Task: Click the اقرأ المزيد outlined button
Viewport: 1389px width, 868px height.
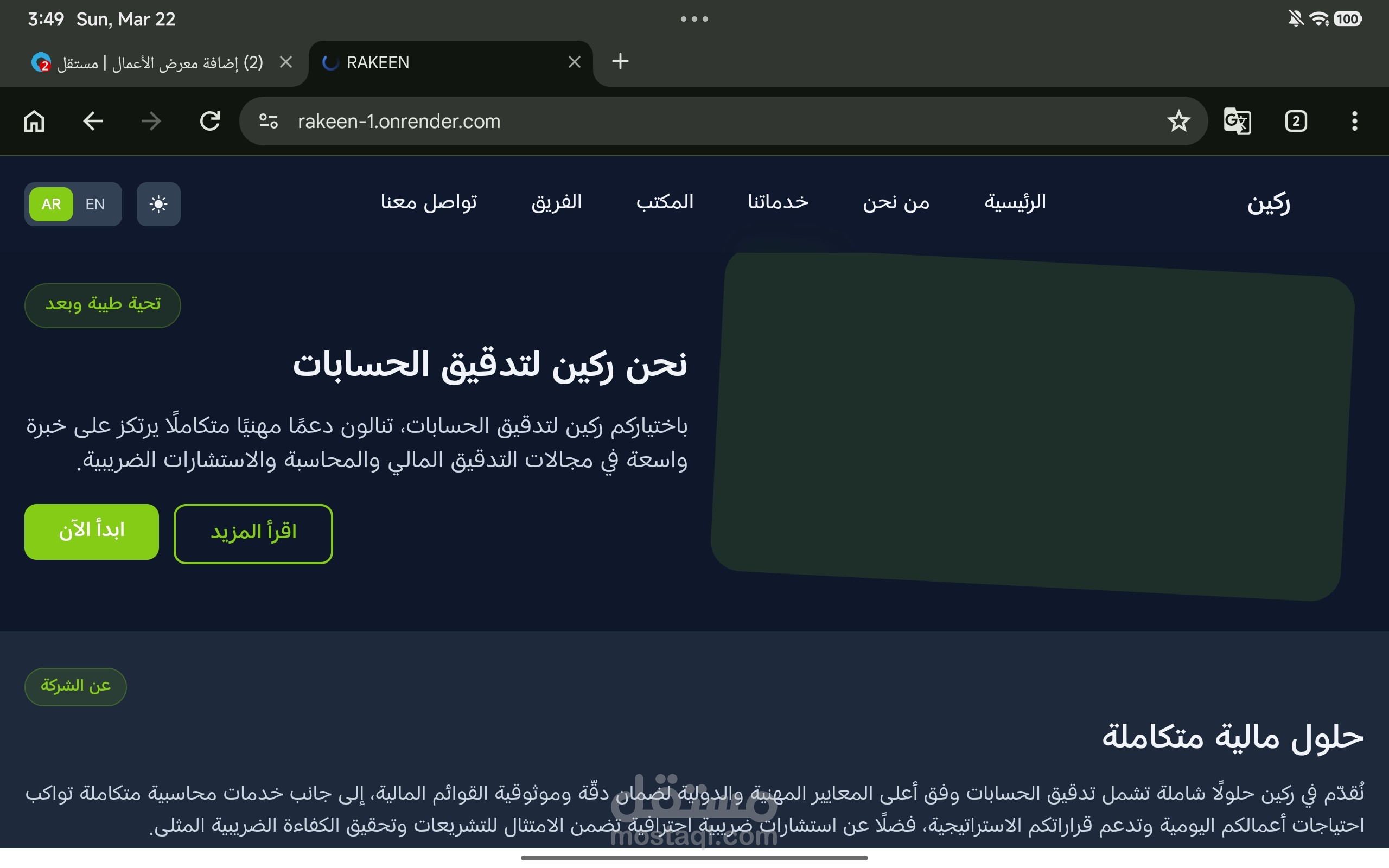Action: click(253, 533)
